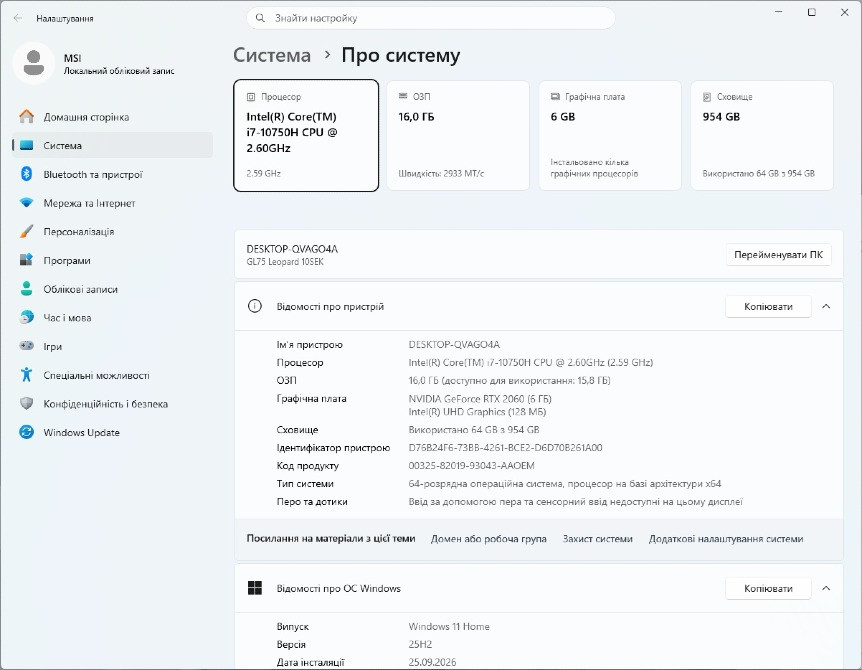Click the Час і мова globe icon
This screenshot has width=862, height=670.
[26, 317]
